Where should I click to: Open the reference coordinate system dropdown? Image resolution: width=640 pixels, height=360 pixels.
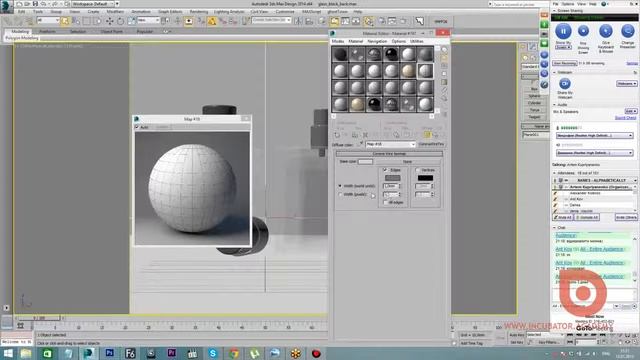(148, 20)
